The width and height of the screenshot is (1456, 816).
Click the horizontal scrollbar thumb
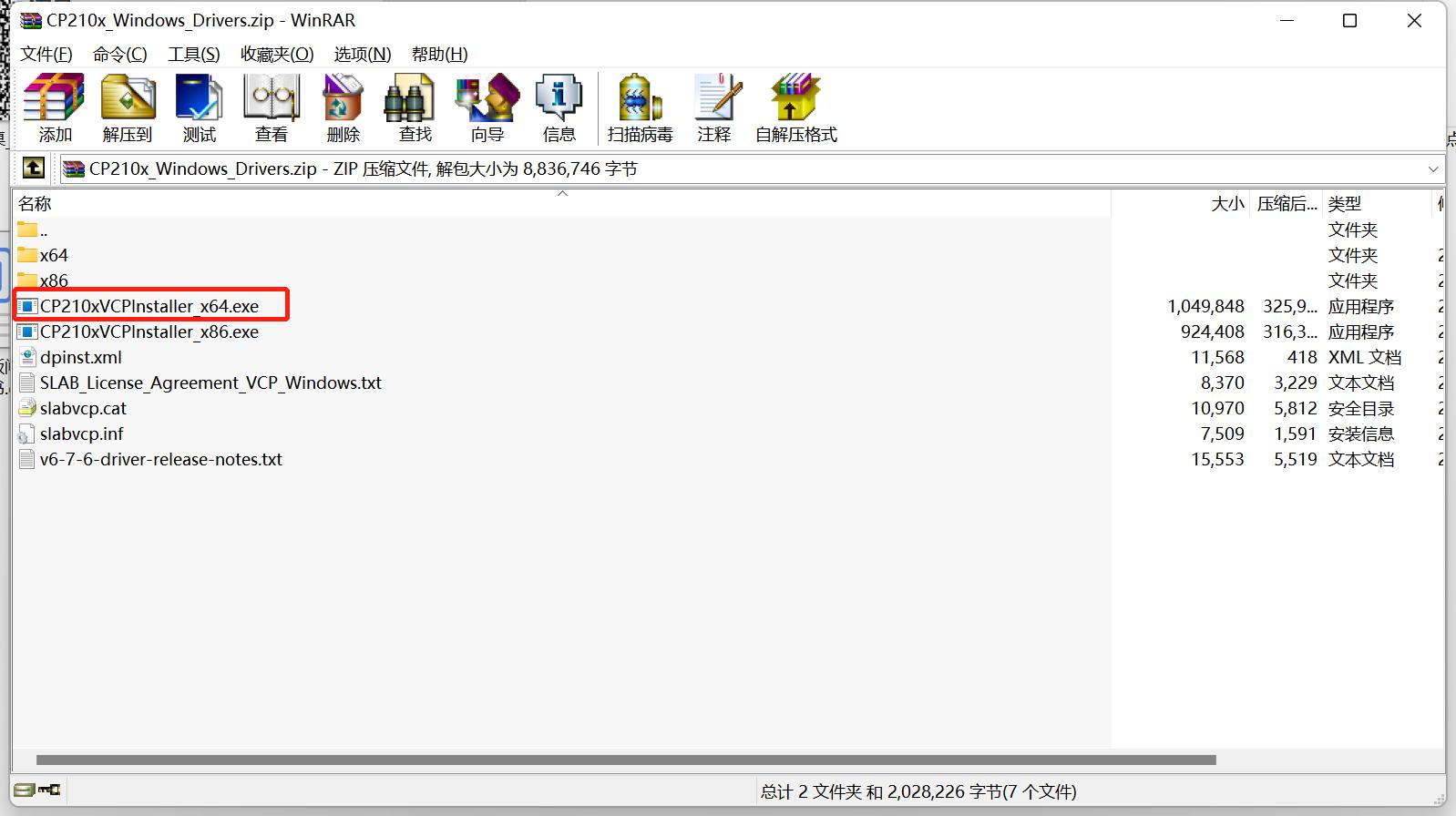click(626, 760)
